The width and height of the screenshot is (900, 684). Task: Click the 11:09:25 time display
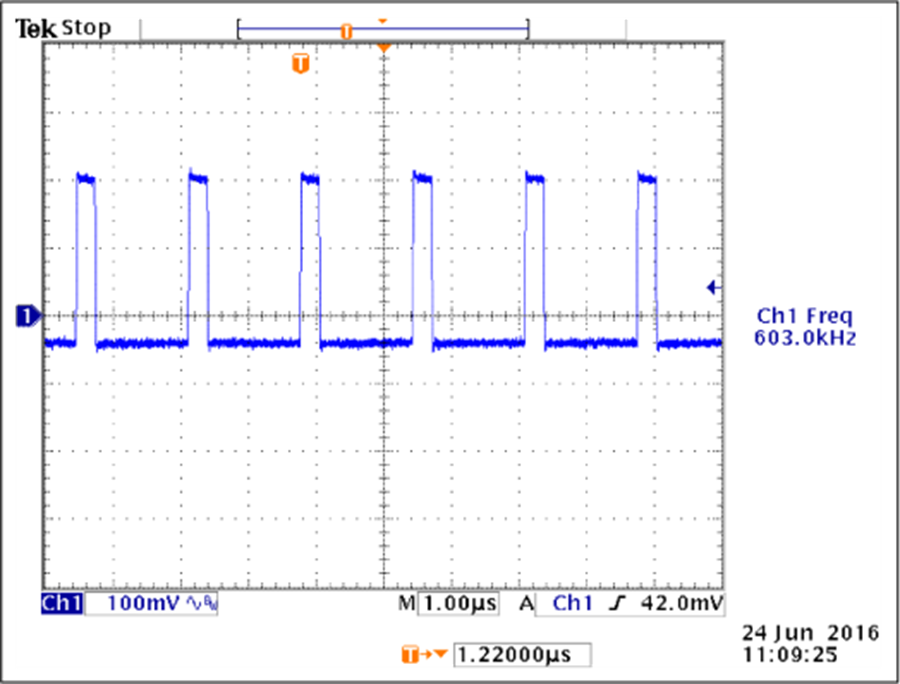coord(789,653)
